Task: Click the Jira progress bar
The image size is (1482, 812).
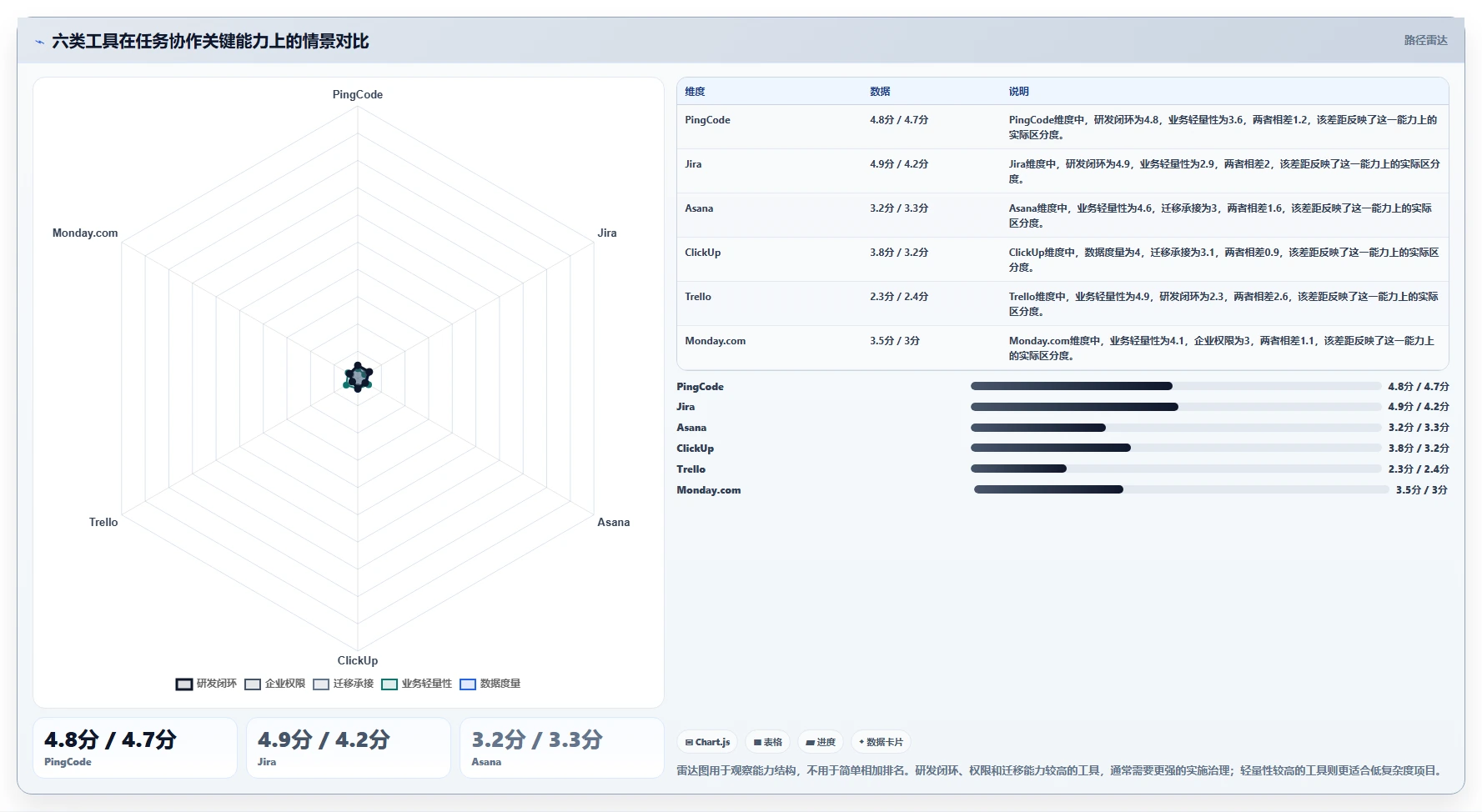Action: tap(1176, 407)
